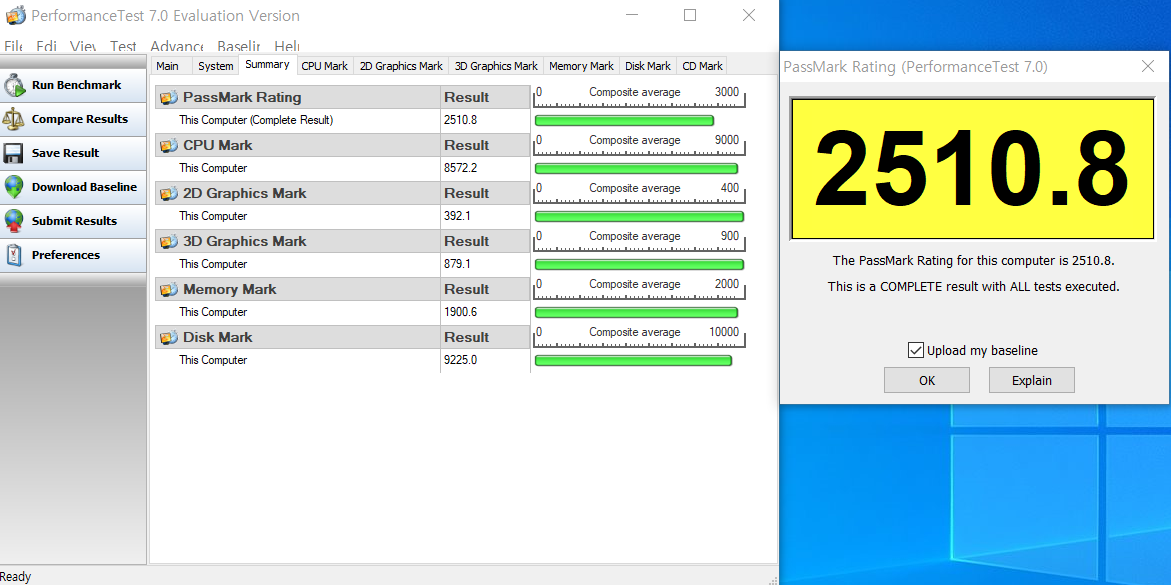
Task: Open the Help menu
Action: (x=287, y=46)
